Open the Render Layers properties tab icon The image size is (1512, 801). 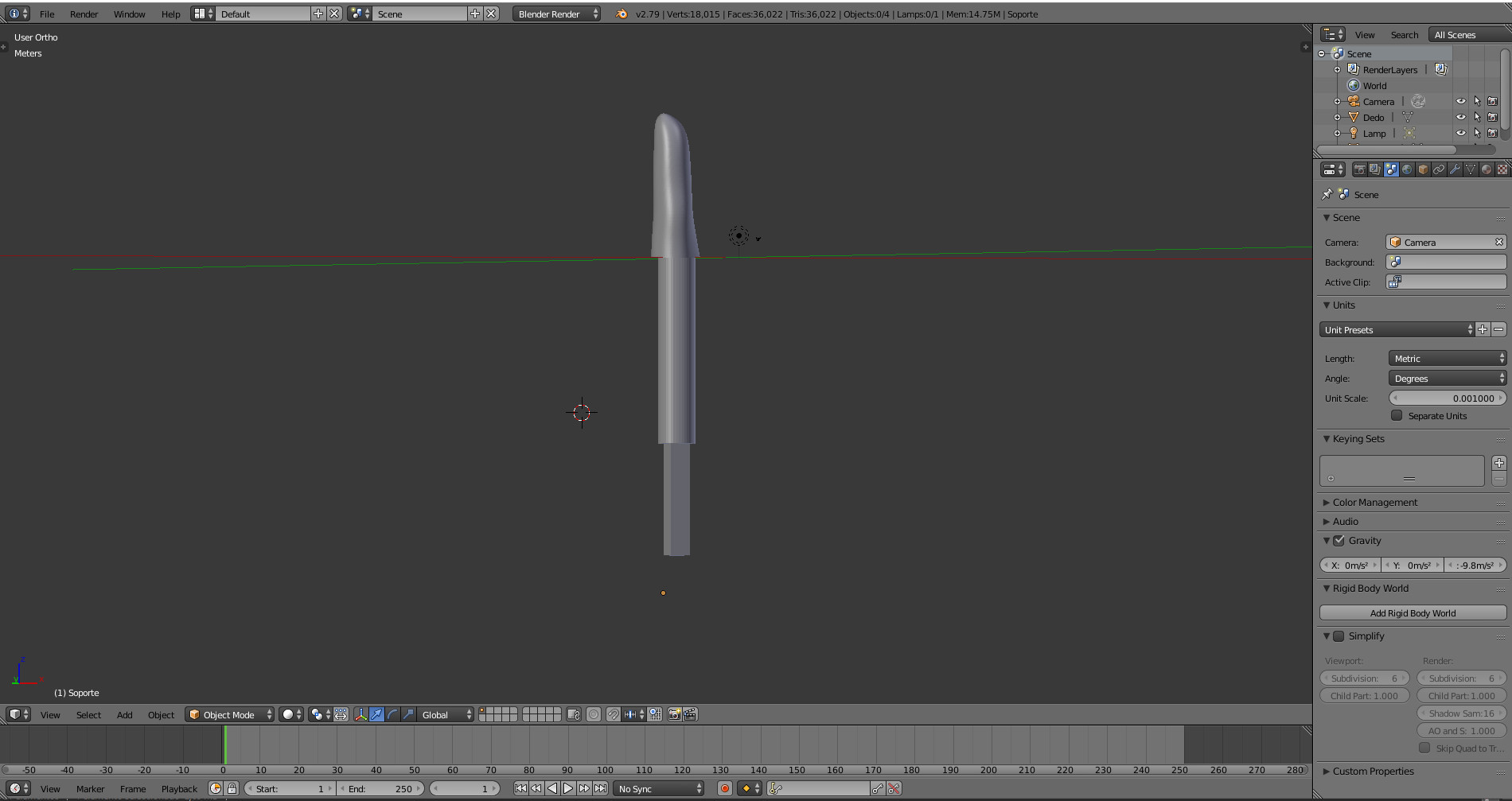coord(1375,169)
